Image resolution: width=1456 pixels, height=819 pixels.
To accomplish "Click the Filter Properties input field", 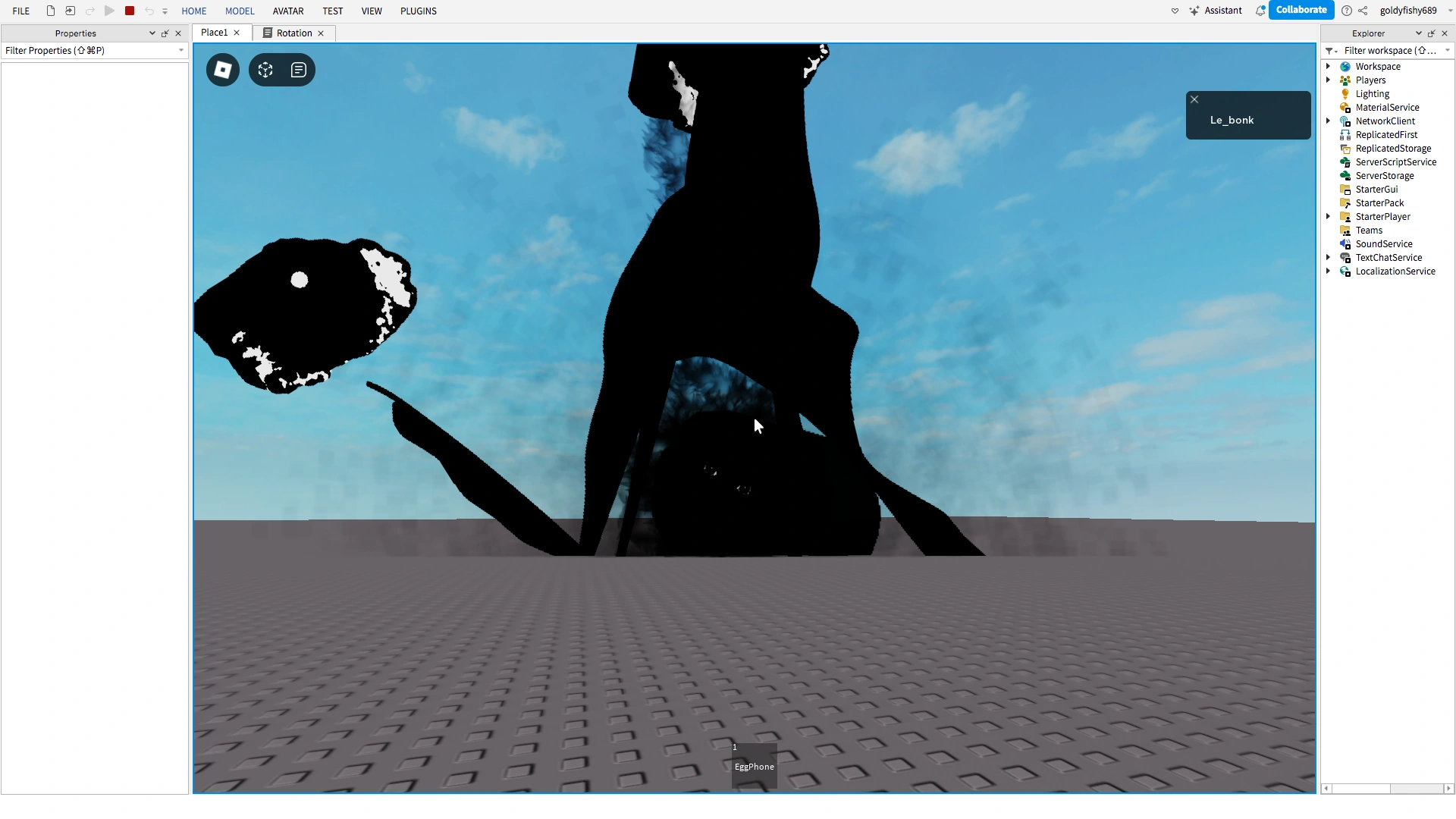I will pos(89,51).
